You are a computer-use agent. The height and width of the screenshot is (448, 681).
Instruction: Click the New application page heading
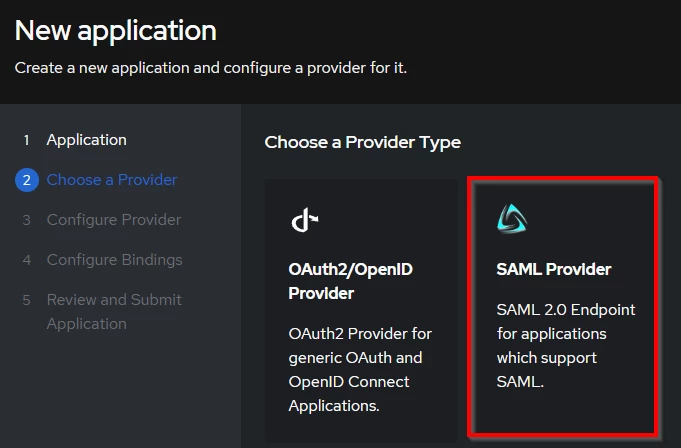click(116, 30)
